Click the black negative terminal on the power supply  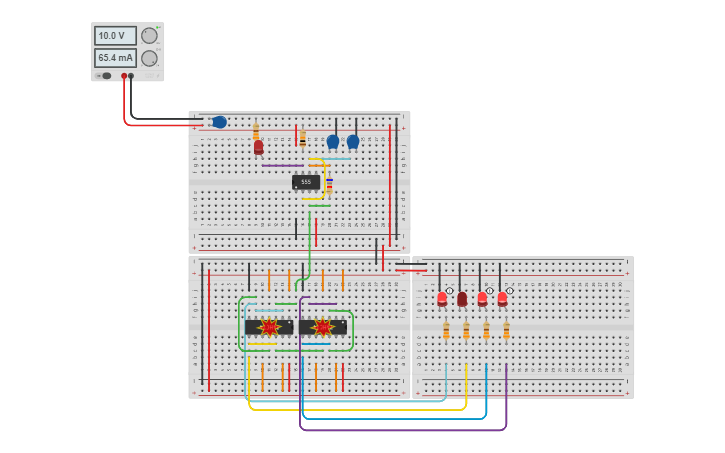[x=131, y=76]
